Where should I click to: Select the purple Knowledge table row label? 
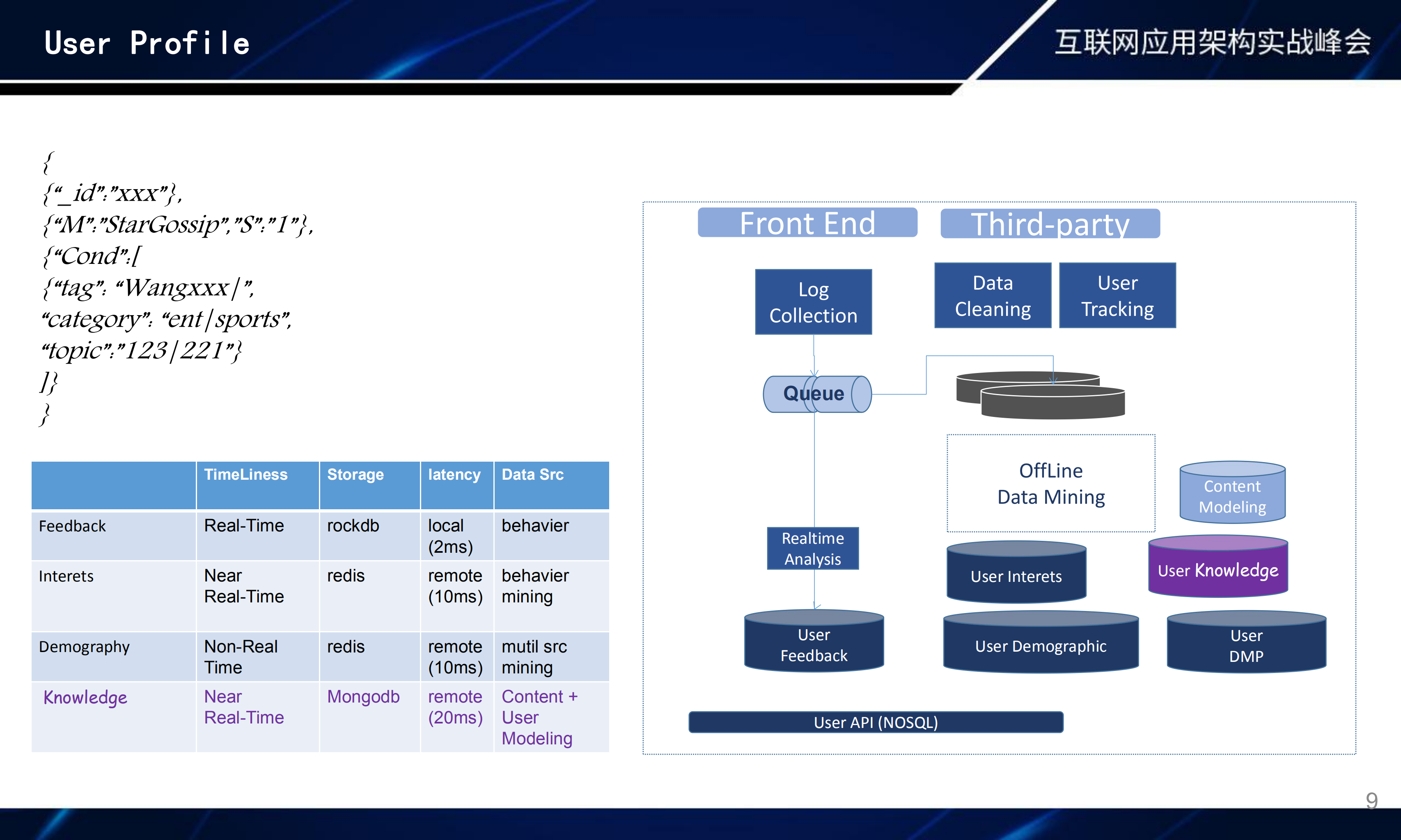click(85, 697)
